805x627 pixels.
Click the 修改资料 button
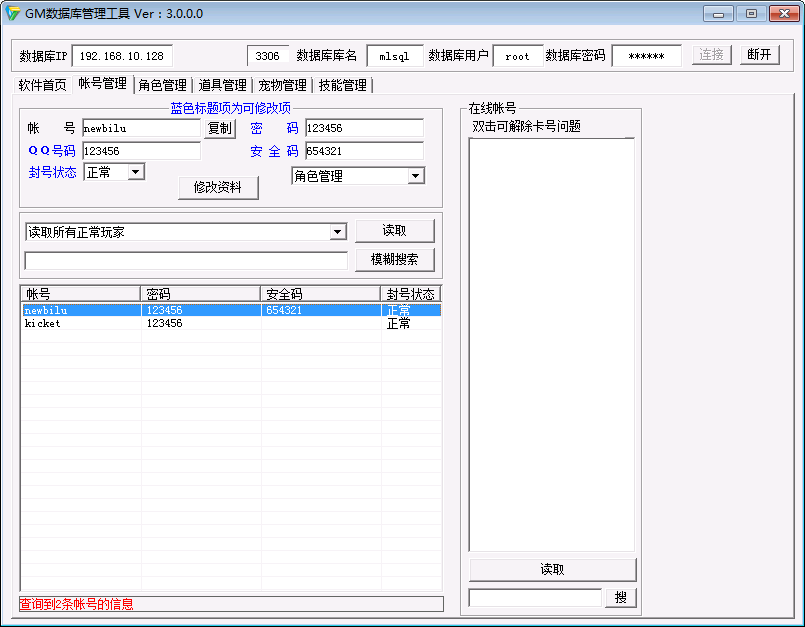pos(218,188)
